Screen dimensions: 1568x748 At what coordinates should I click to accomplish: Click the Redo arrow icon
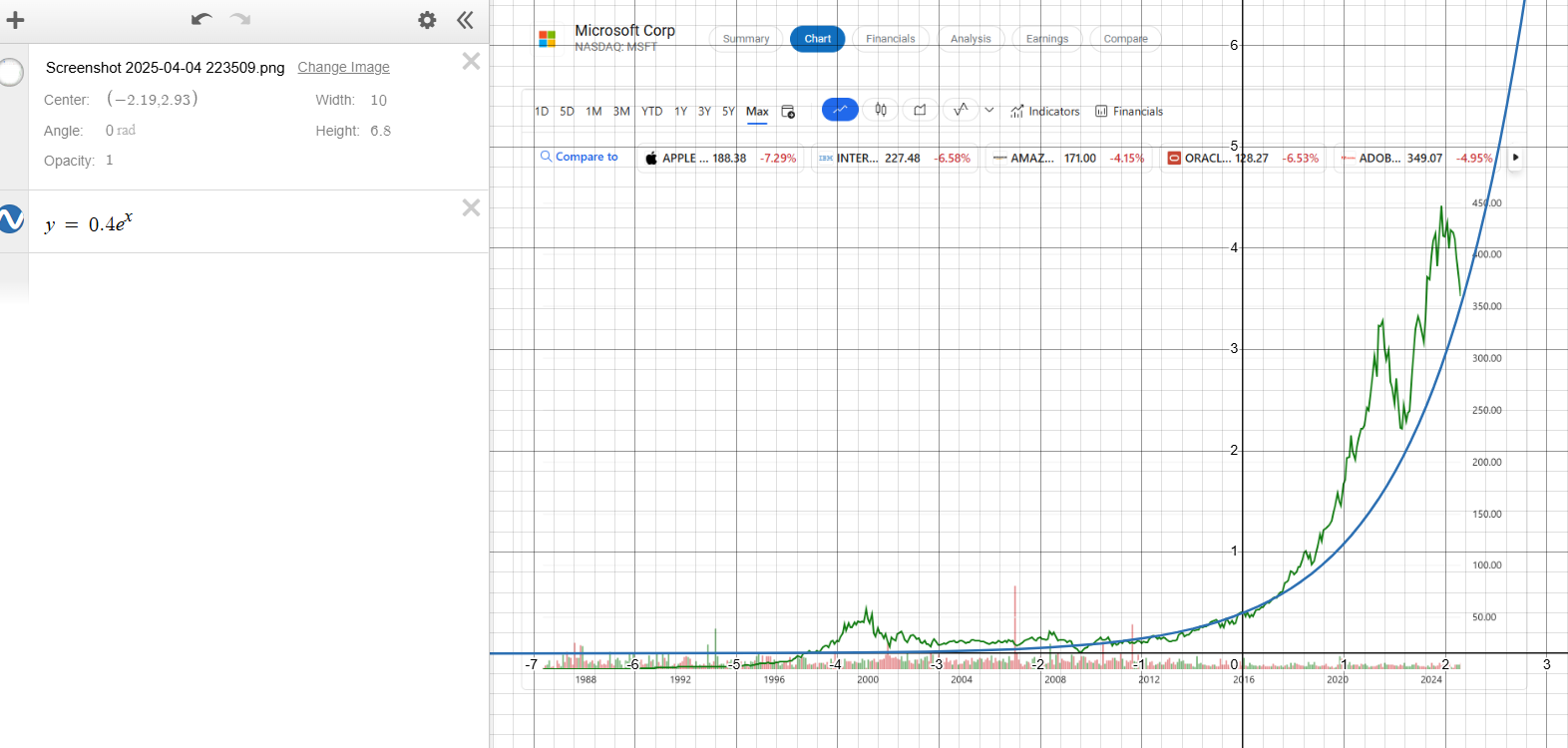coord(240,20)
